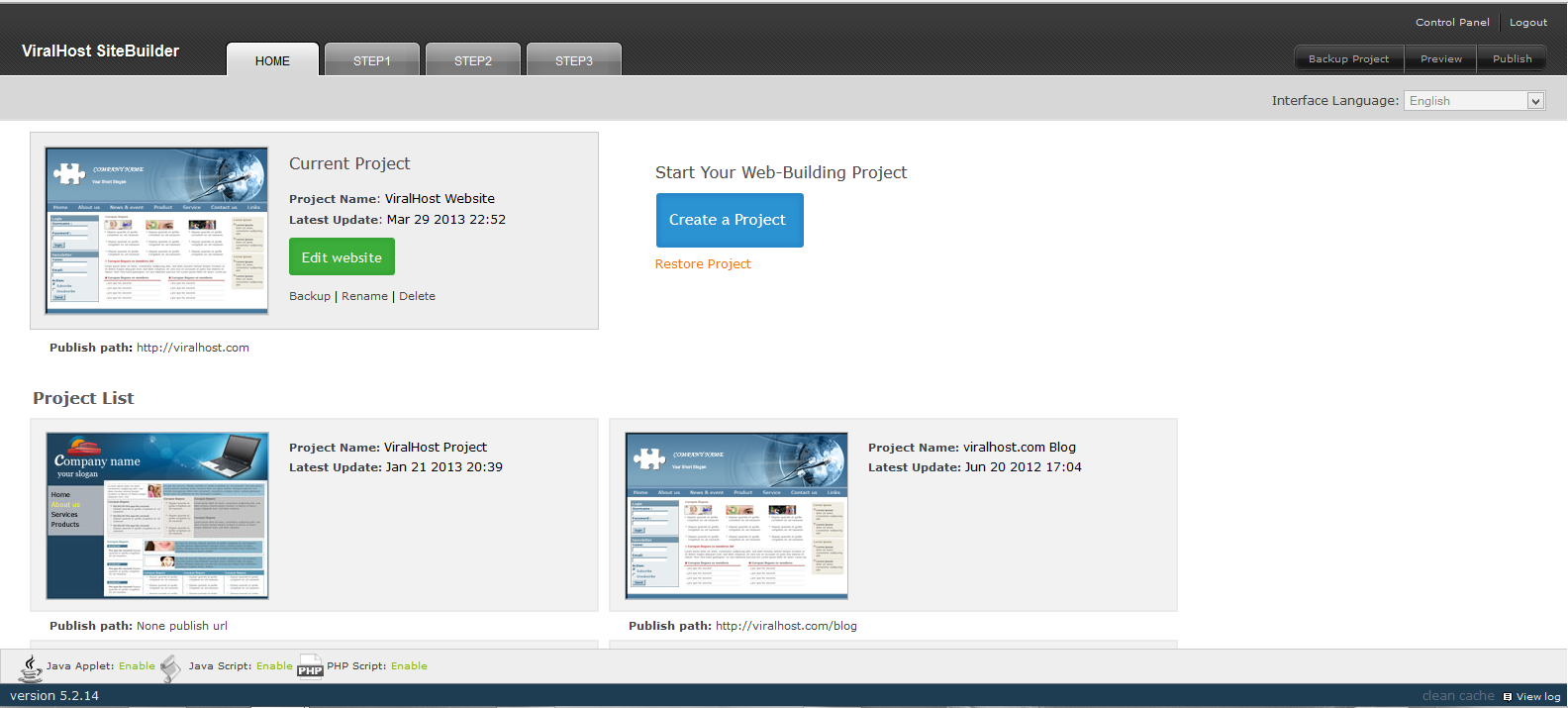The image size is (1568, 708).
Task: Click the Delete project link
Action: coord(417,296)
